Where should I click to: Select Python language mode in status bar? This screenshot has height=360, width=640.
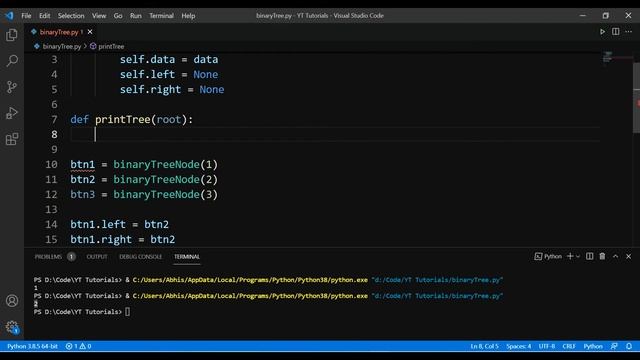593,346
